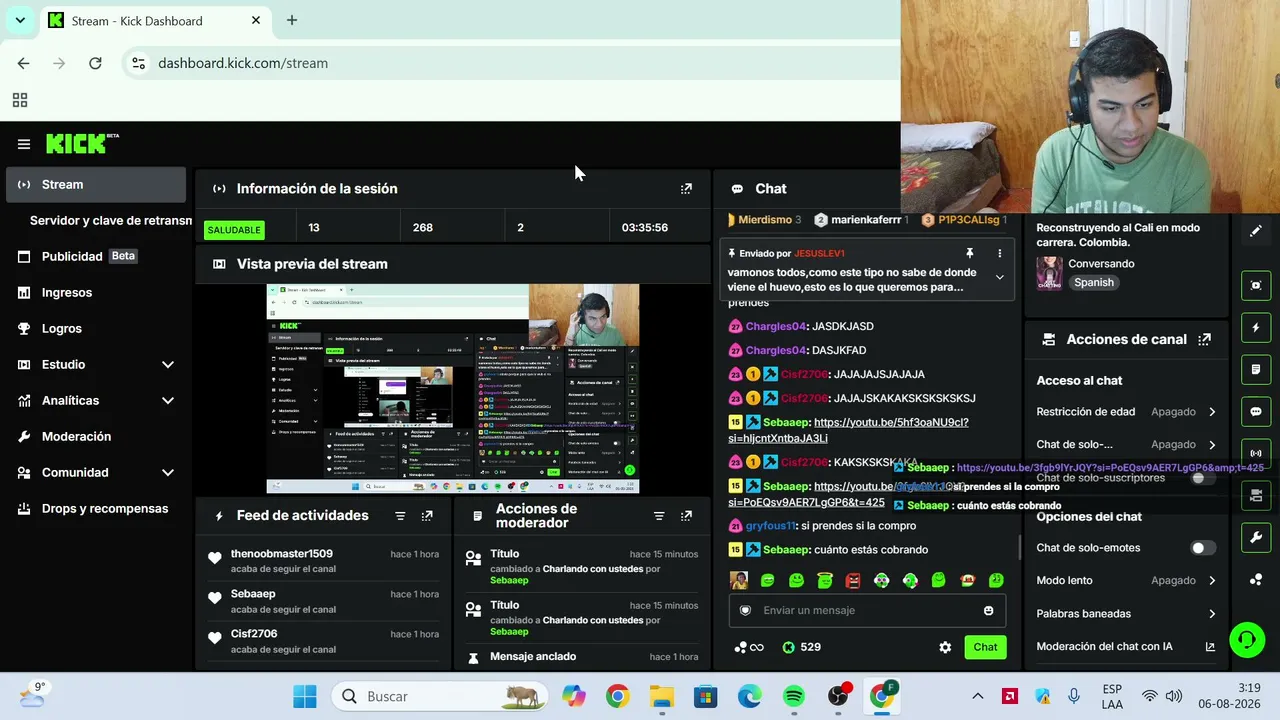Open Restricción de edad setting
The width and height of the screenshot is (1280, 720).
pyautogui.click(x=1126, y=412)
